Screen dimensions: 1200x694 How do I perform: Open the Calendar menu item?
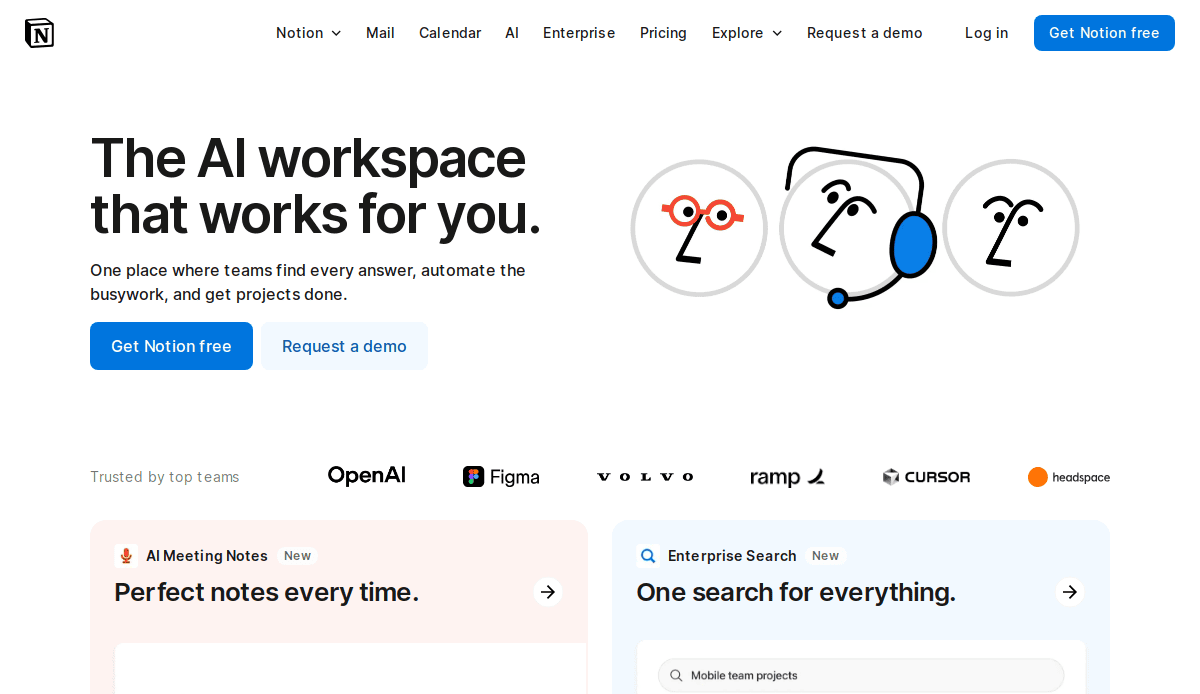coord(450,32)
